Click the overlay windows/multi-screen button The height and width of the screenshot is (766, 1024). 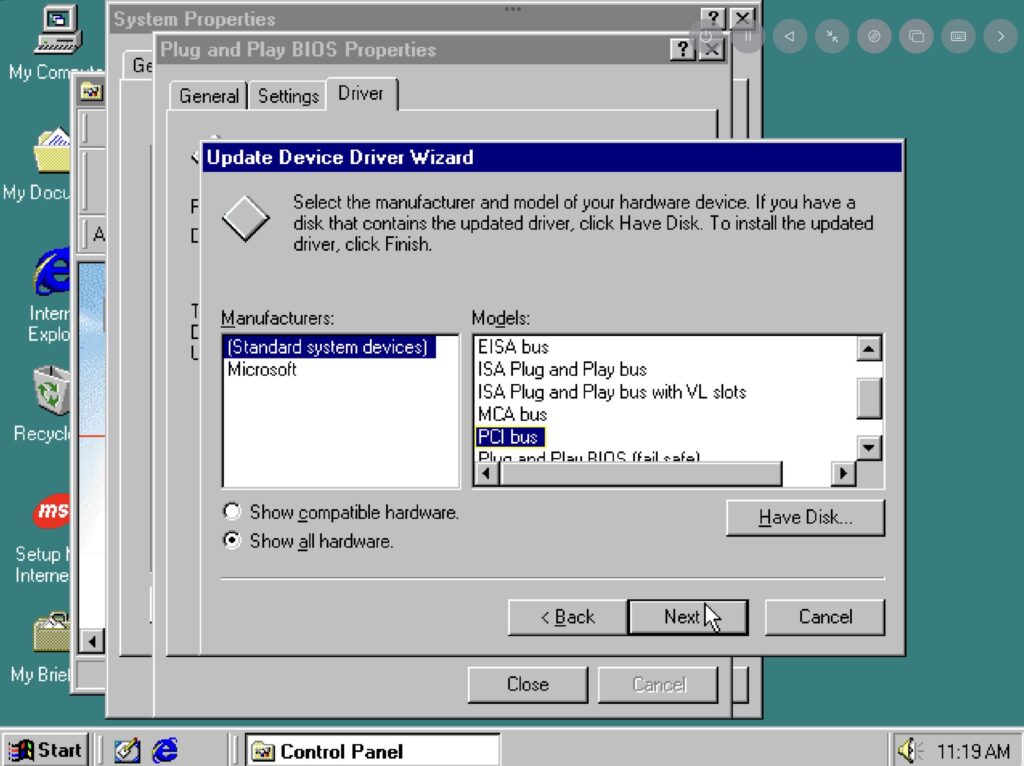(x=916, y=37)
